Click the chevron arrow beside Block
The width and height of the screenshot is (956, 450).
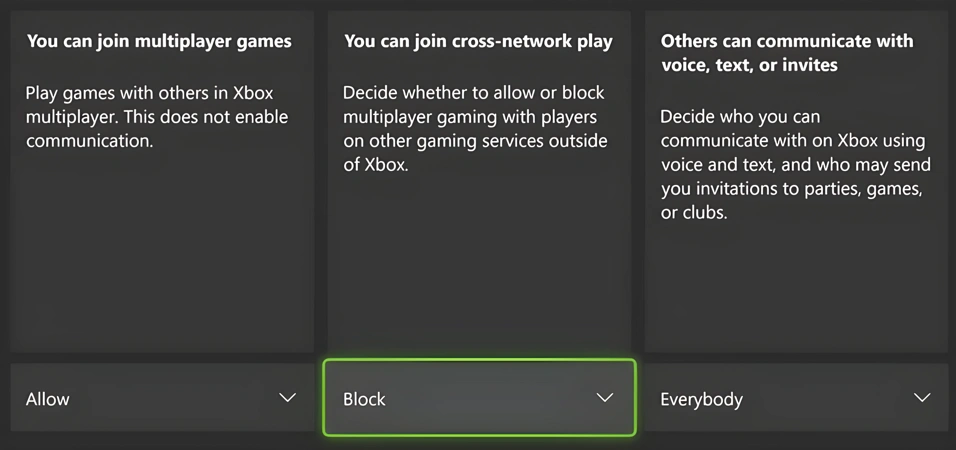604,398
